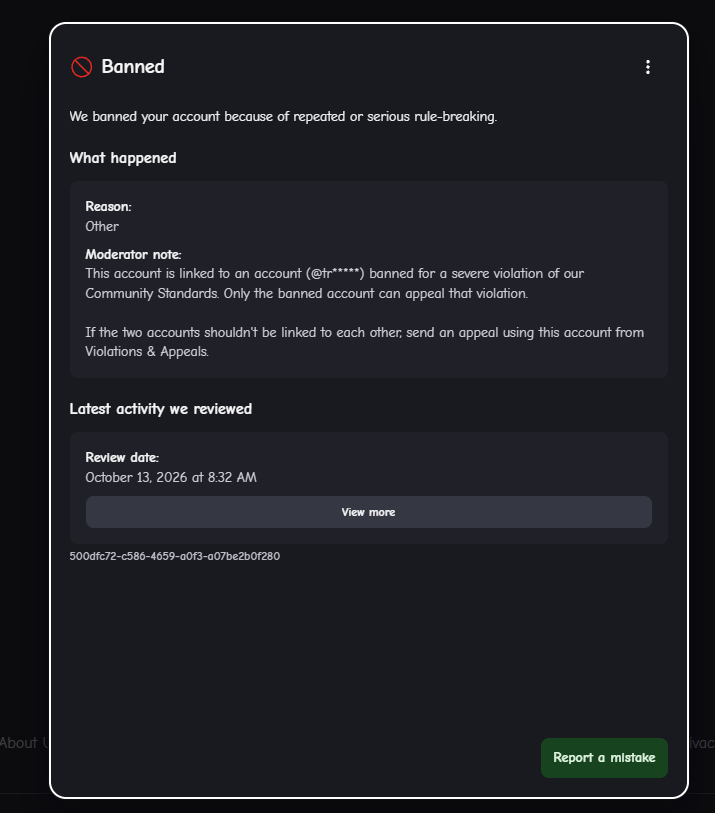The image size is (715, 813).
Task: Click the October 13, 2026 date text
Action: [171, 477]
